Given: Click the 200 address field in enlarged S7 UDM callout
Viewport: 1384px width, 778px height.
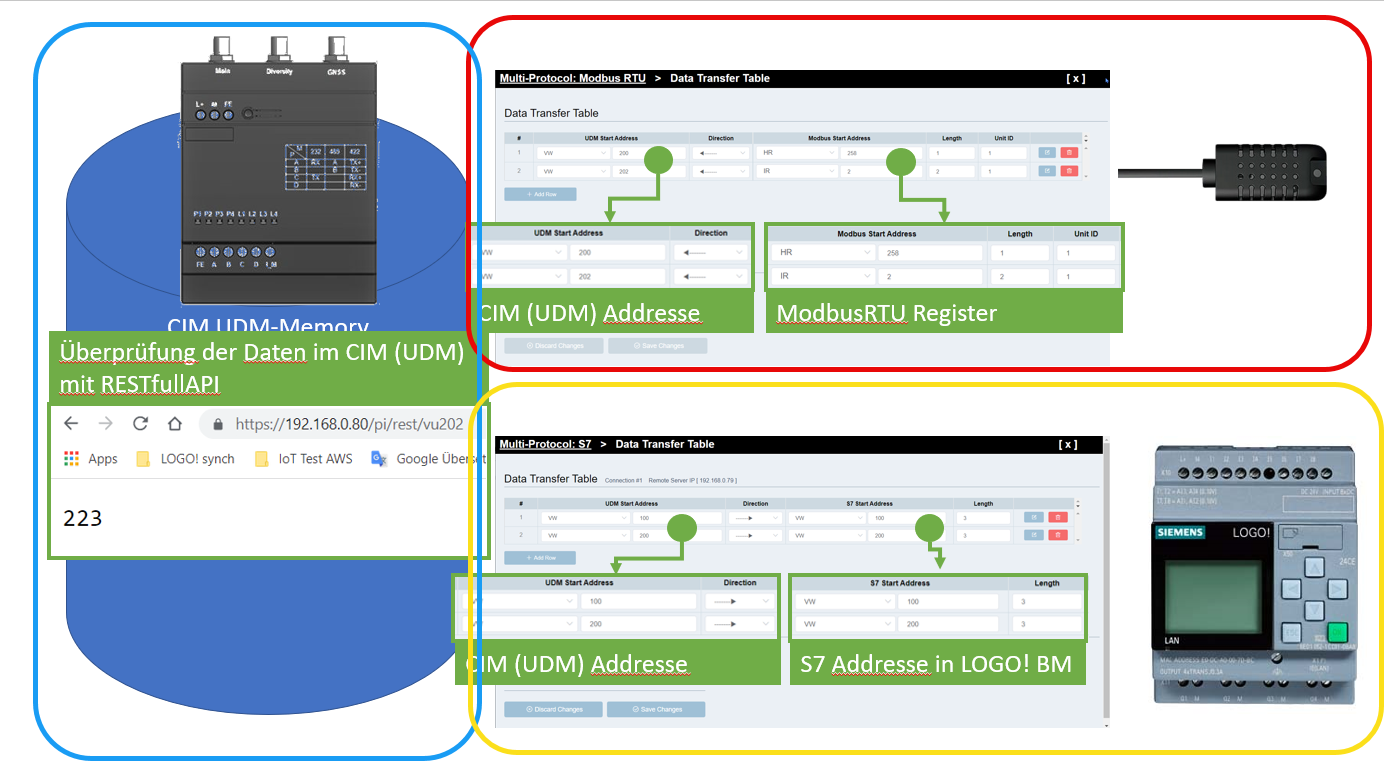Looking at the screenshot, I should click(x=639, y=624).
